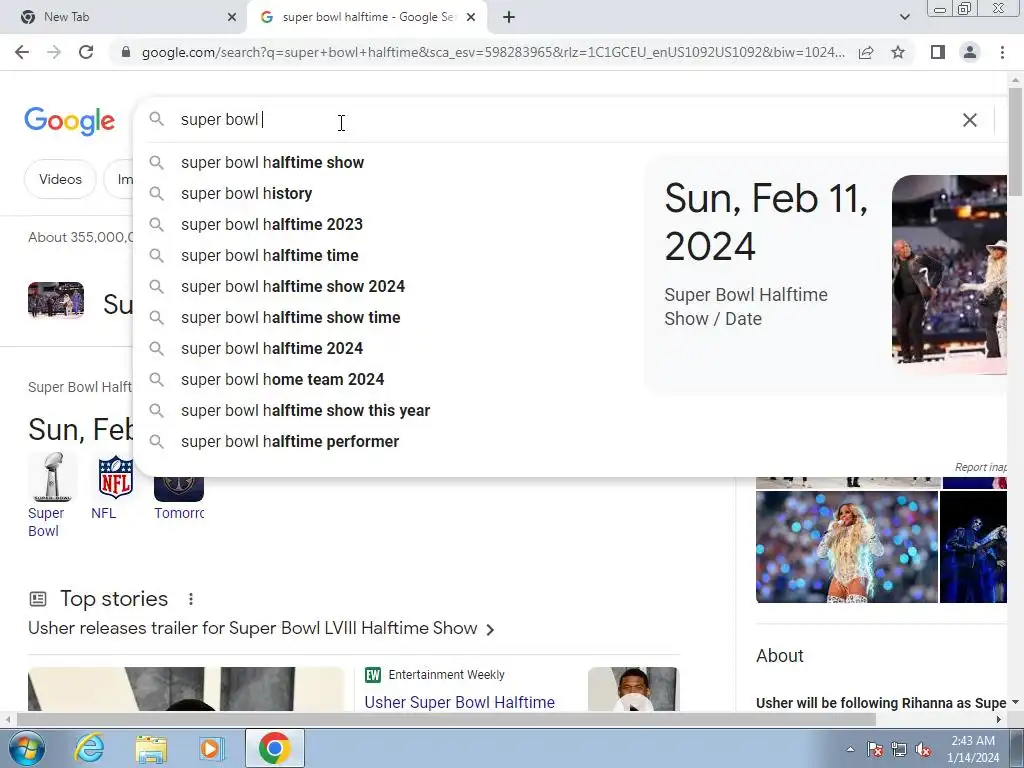This screenshot has height=768, width=1024.
Task: Open the halftime performers photo in suggestion card
Action: [950, 274]
